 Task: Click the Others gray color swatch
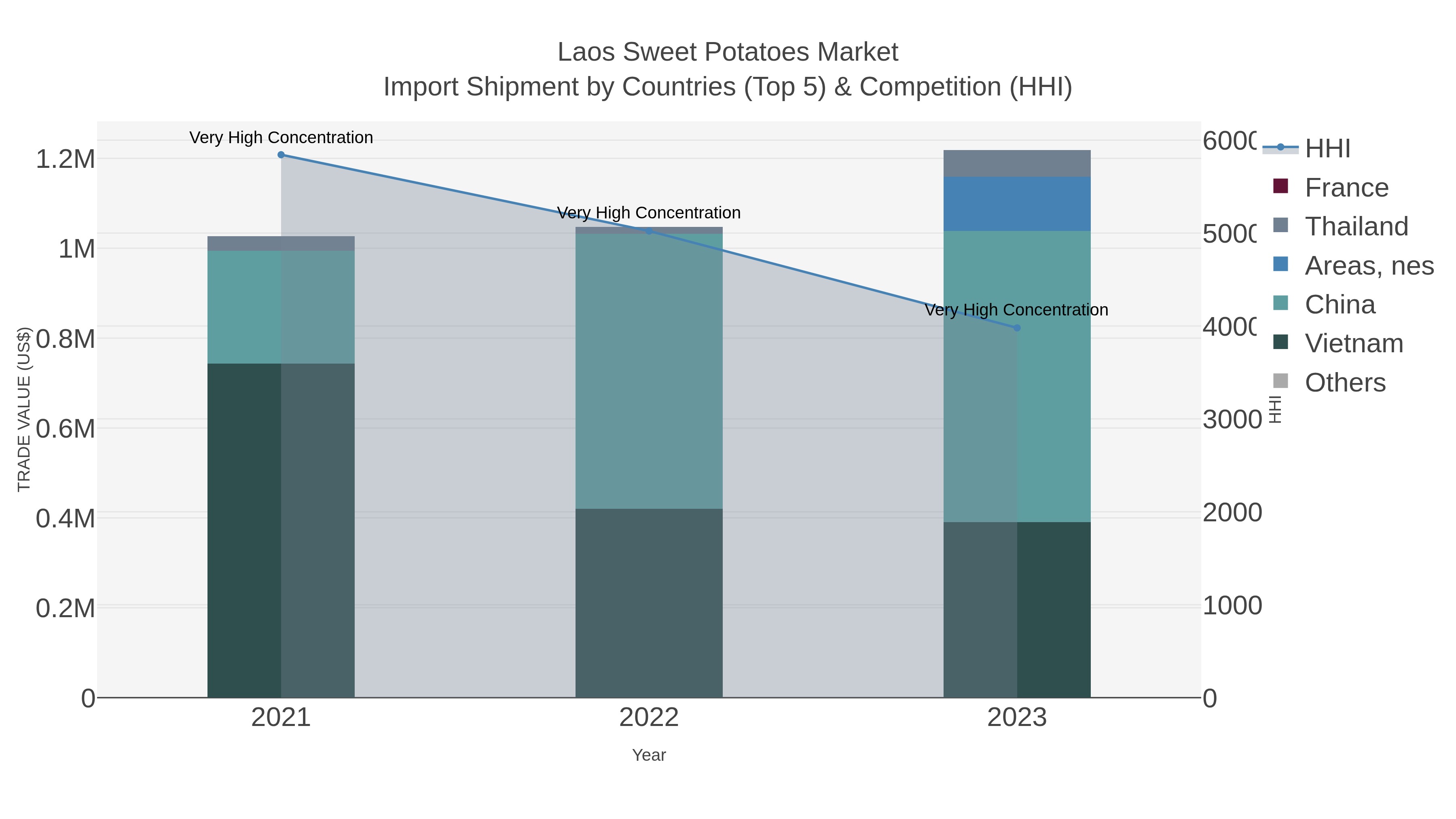pyautogui.click(x=1280, y=381)
